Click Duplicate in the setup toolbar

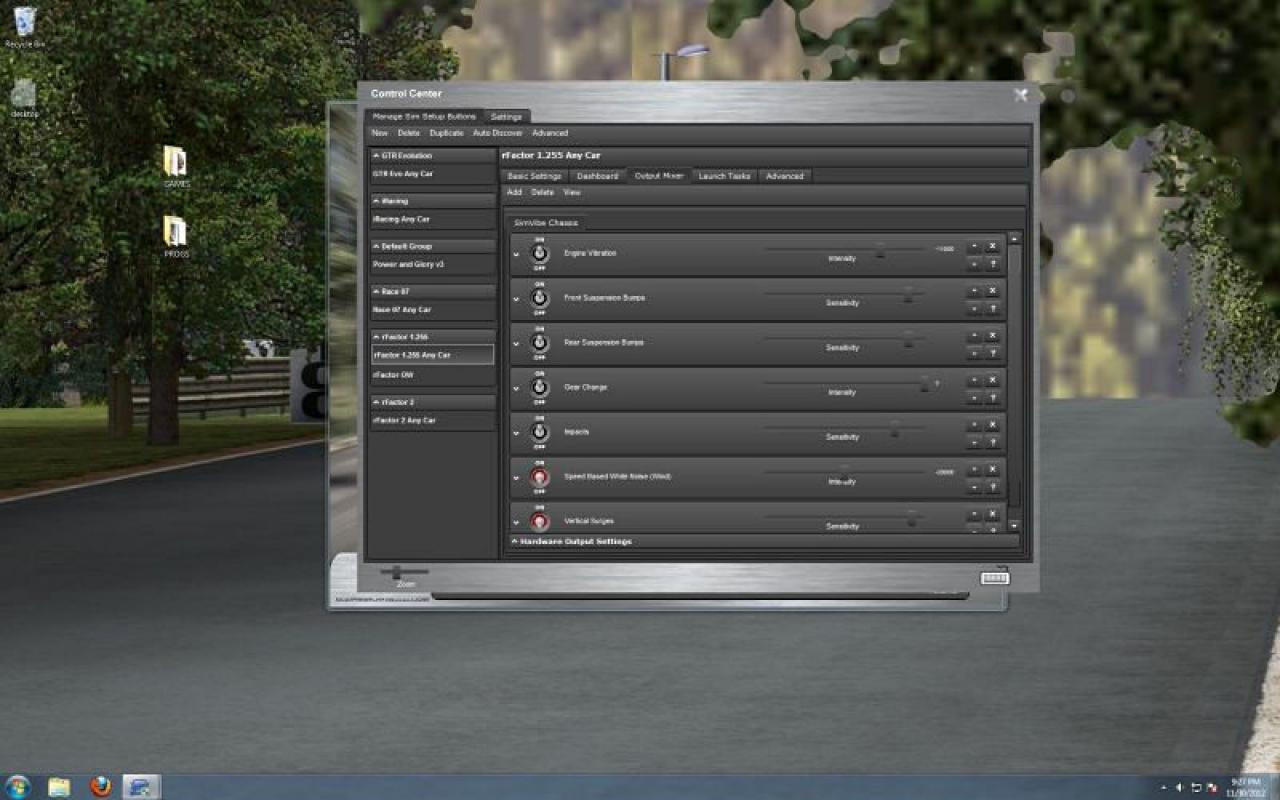click(x=447, y=133)
